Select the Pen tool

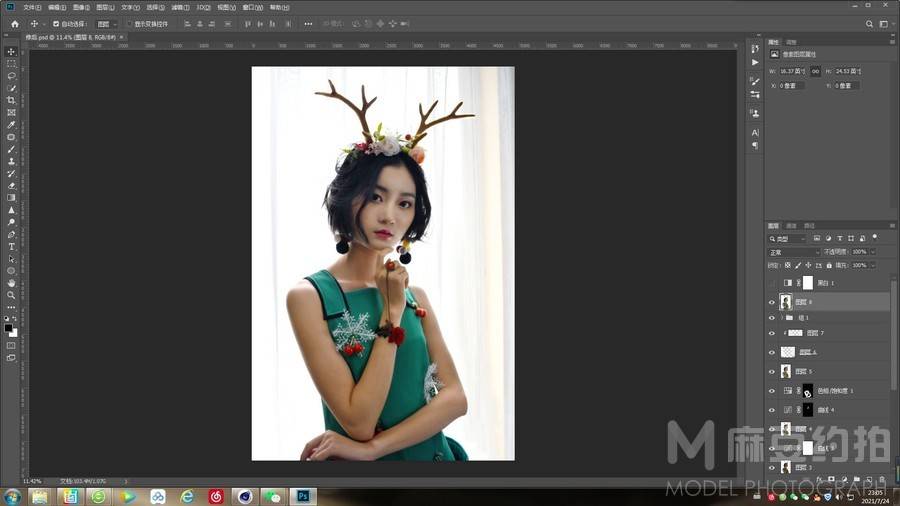coord(11,234)
